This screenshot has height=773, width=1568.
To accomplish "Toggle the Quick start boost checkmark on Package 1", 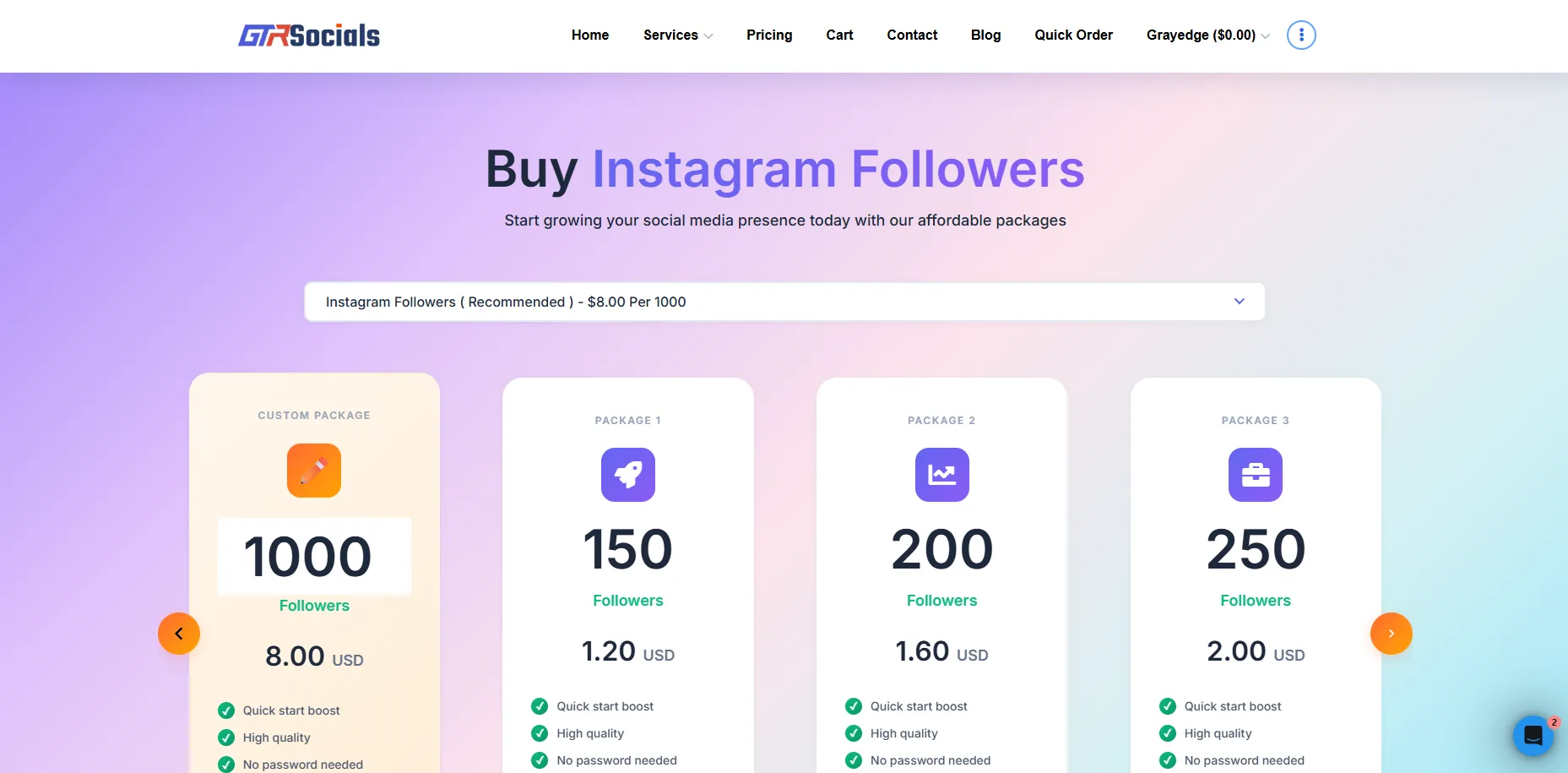I will point(540,705).
